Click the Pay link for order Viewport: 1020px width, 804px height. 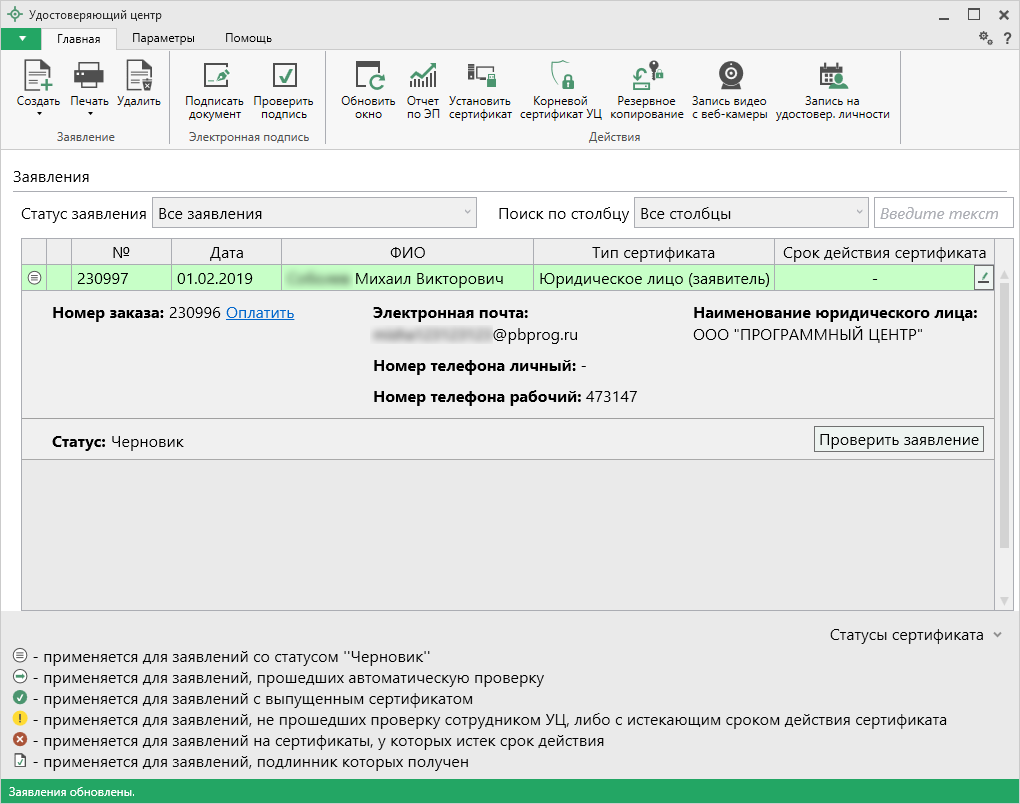[x=260, y=313]
